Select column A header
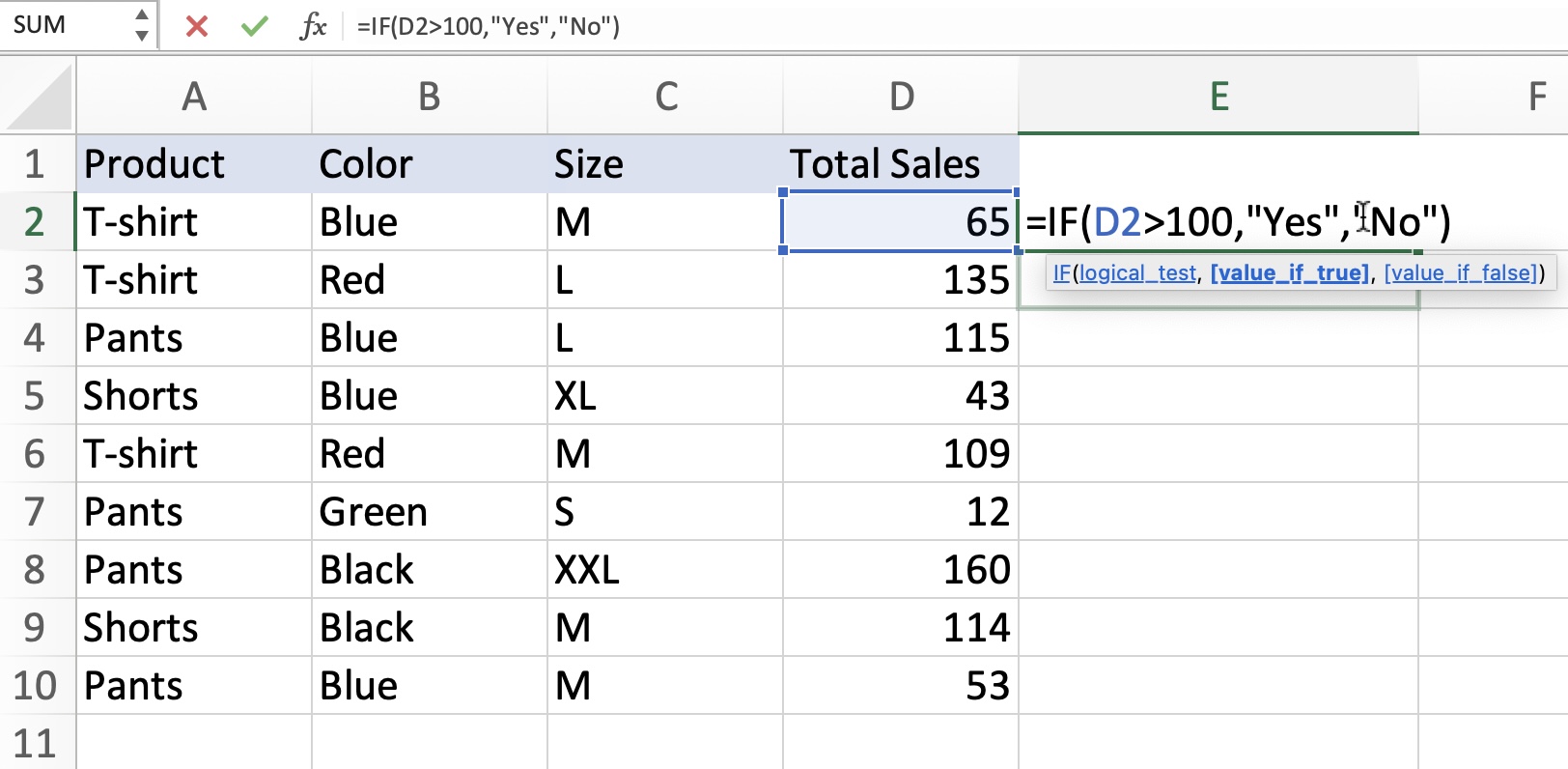The height and width of the screenshot is (769, 1568). pos(194,97)
